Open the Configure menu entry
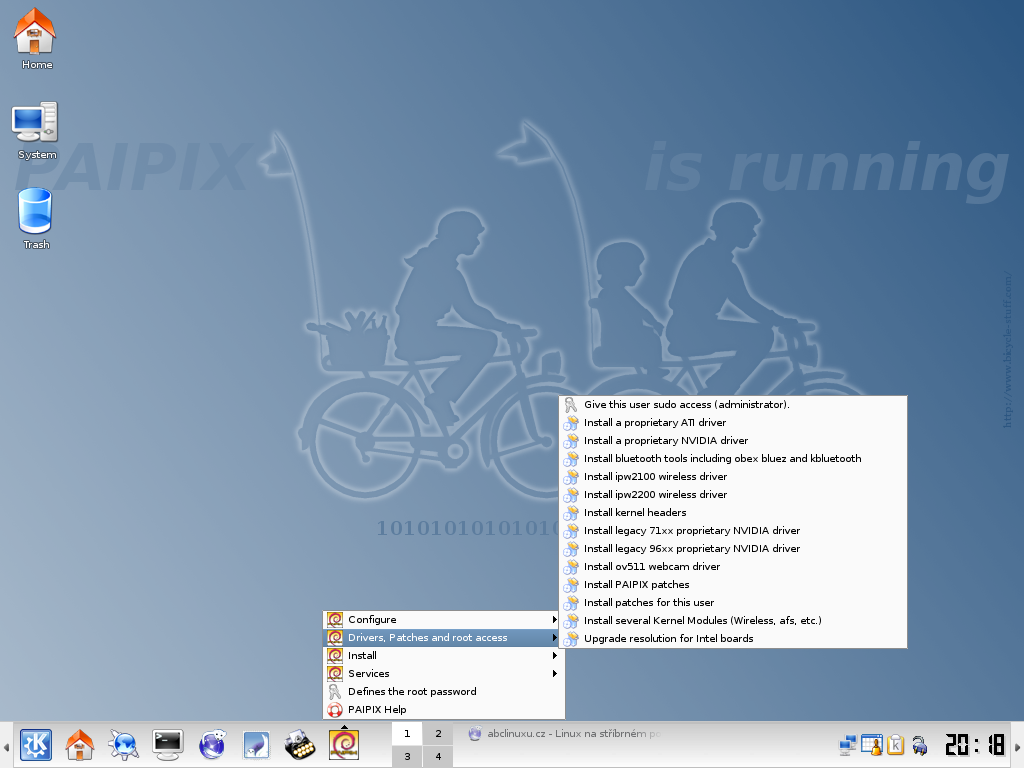The width and height of the screenshot is (1024, 768). (443, 620)
